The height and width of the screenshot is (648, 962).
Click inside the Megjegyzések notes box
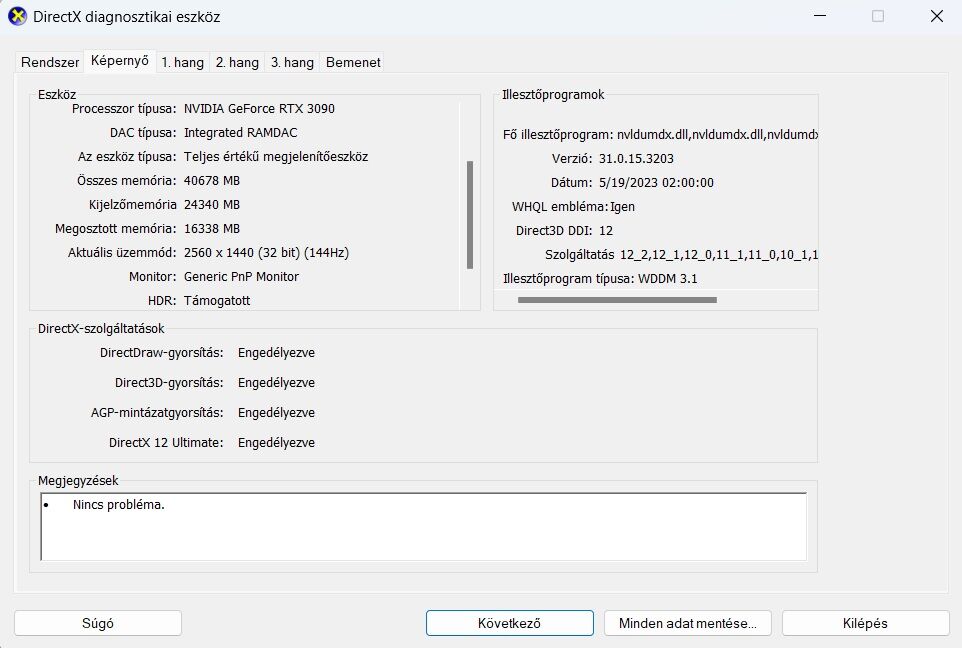423,526
